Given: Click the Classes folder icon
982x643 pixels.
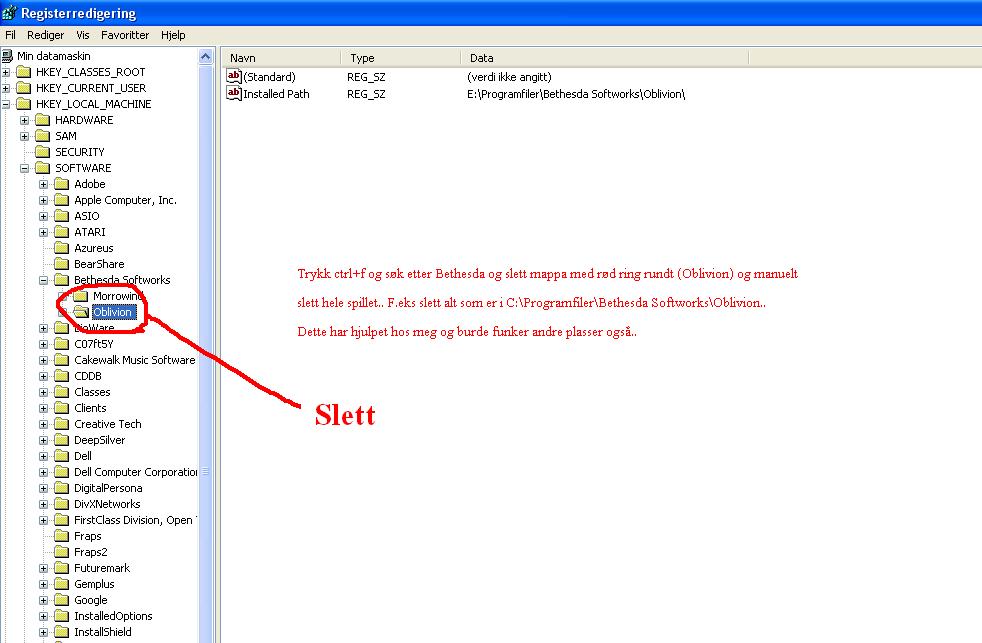Looking at the screenshot, I should pos(62,392).
